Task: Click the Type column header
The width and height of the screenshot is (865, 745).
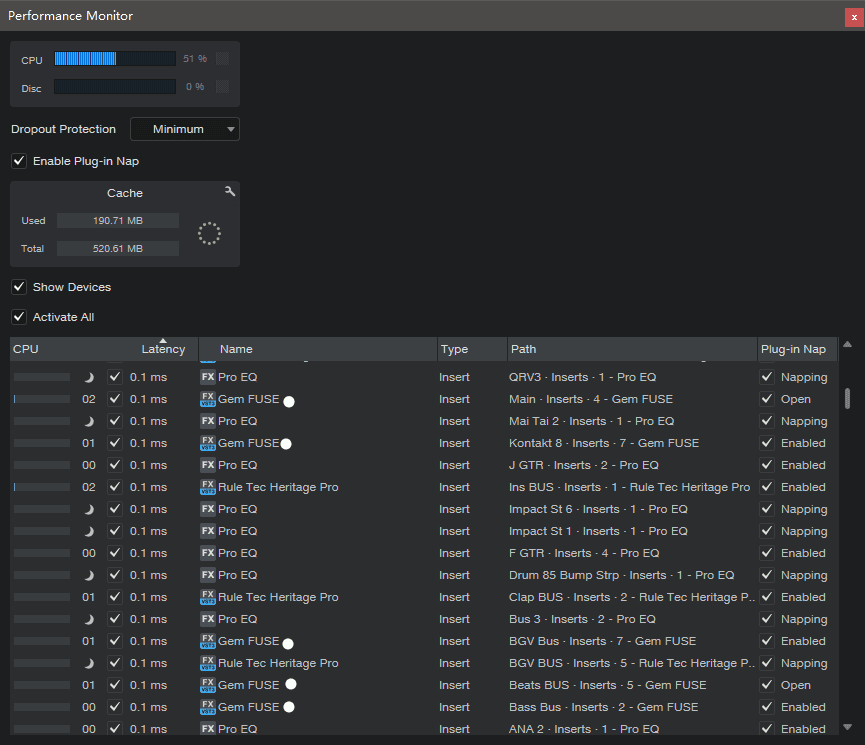Action: click(x=454, y=349)
